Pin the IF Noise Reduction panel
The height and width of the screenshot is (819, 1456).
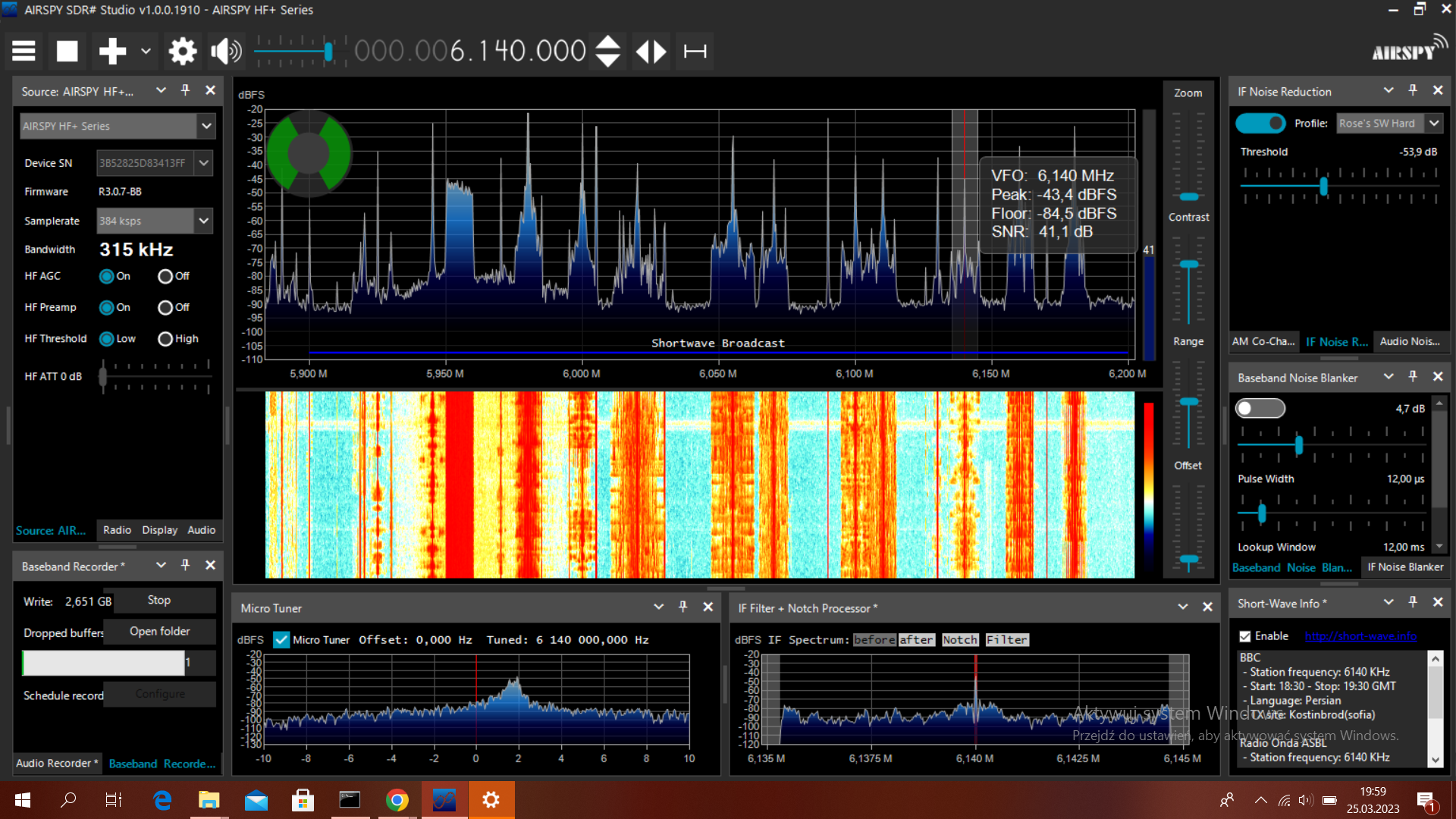(x=1413, y=90)
